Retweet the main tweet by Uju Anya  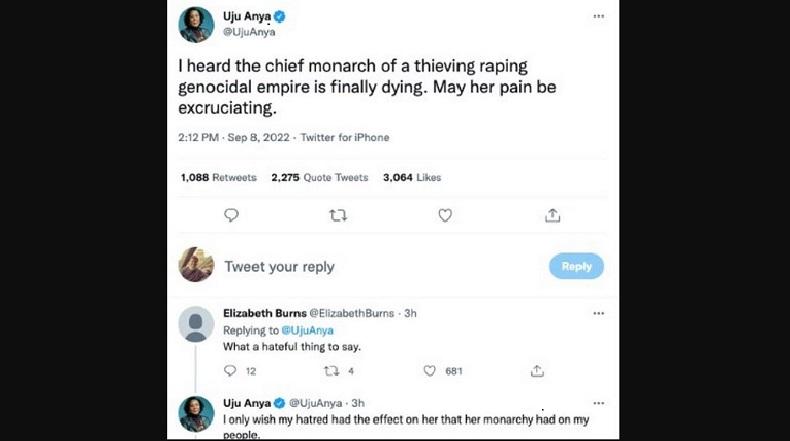click(x=336, y=215)
